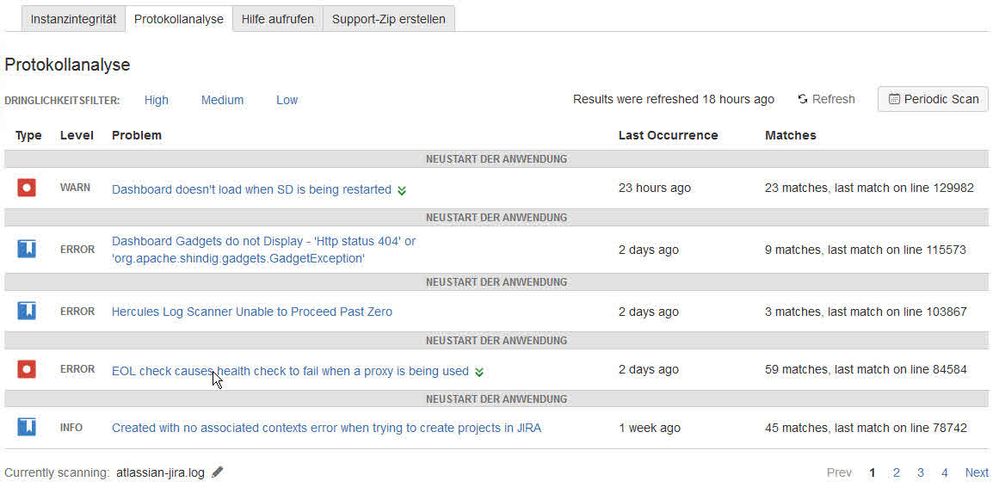This screenshot has width=999, height=488.
Task: Click blue bookmark icon for Created with no contexts row
Action: pos(26,427)
